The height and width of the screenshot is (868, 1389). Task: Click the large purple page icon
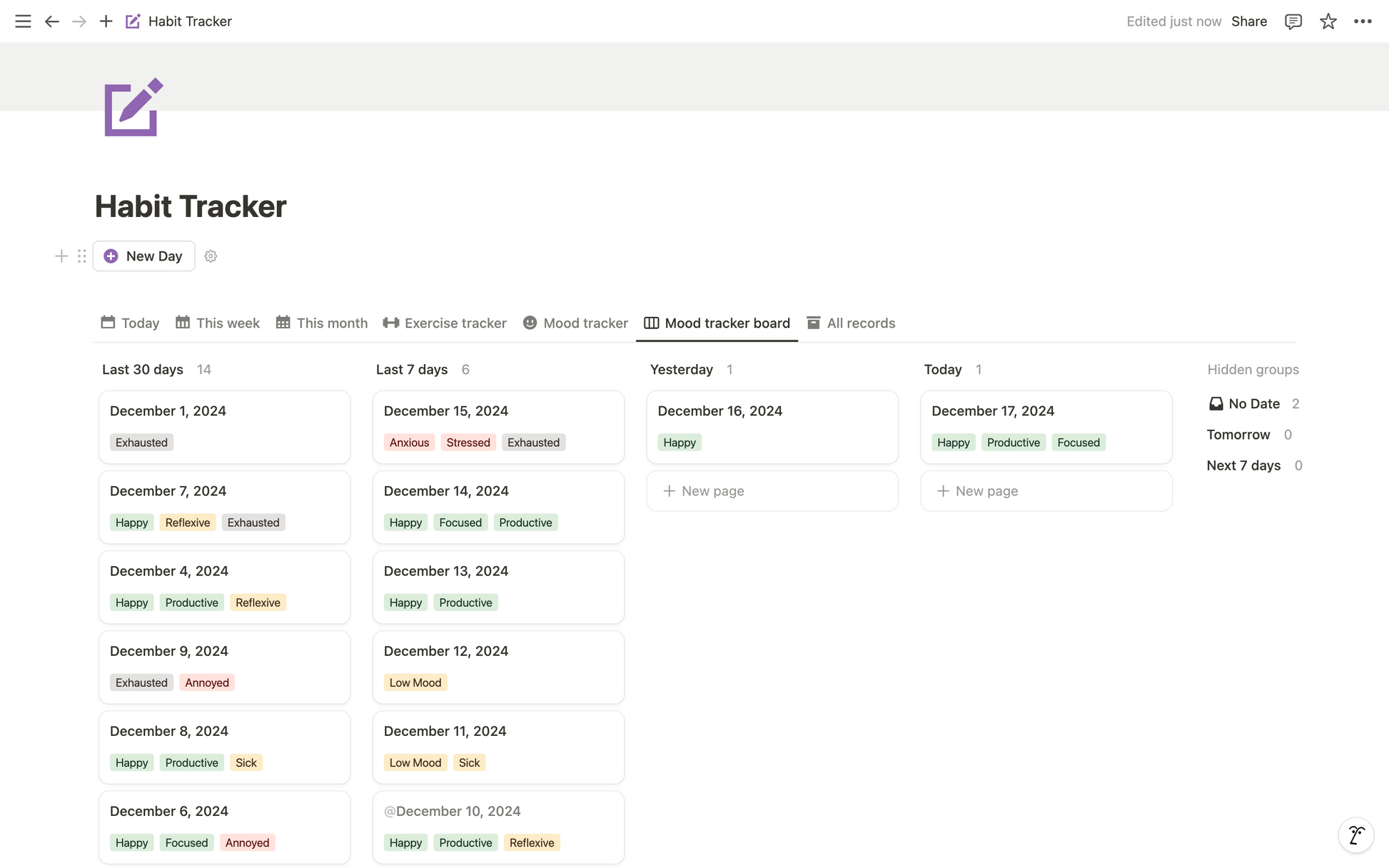pos(133,107)
